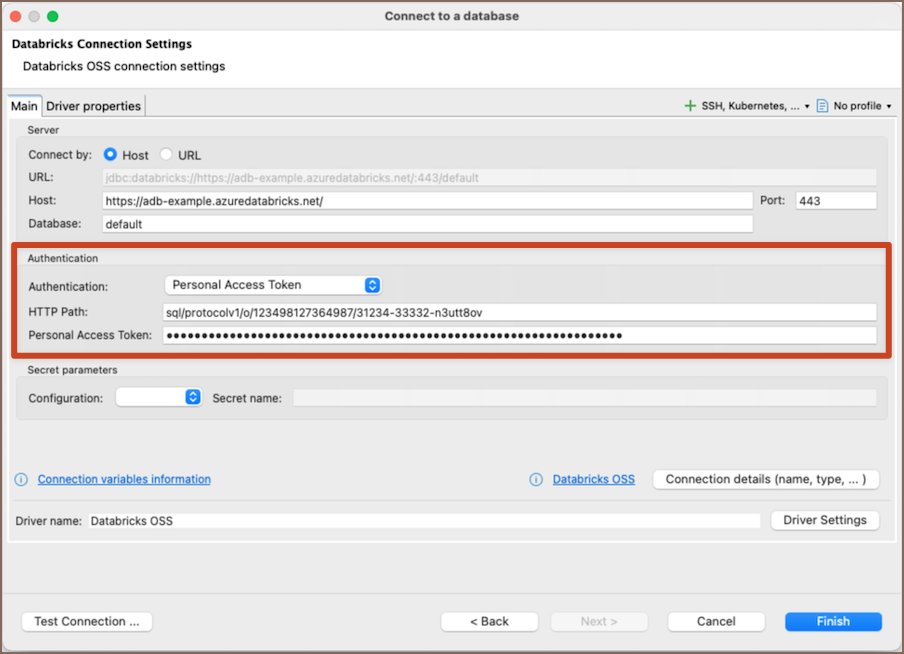This screenshot has height=654, width=904.
Task: Open the Driver Settings dialog
Action: pyautogui.click(x=825, y=520)
